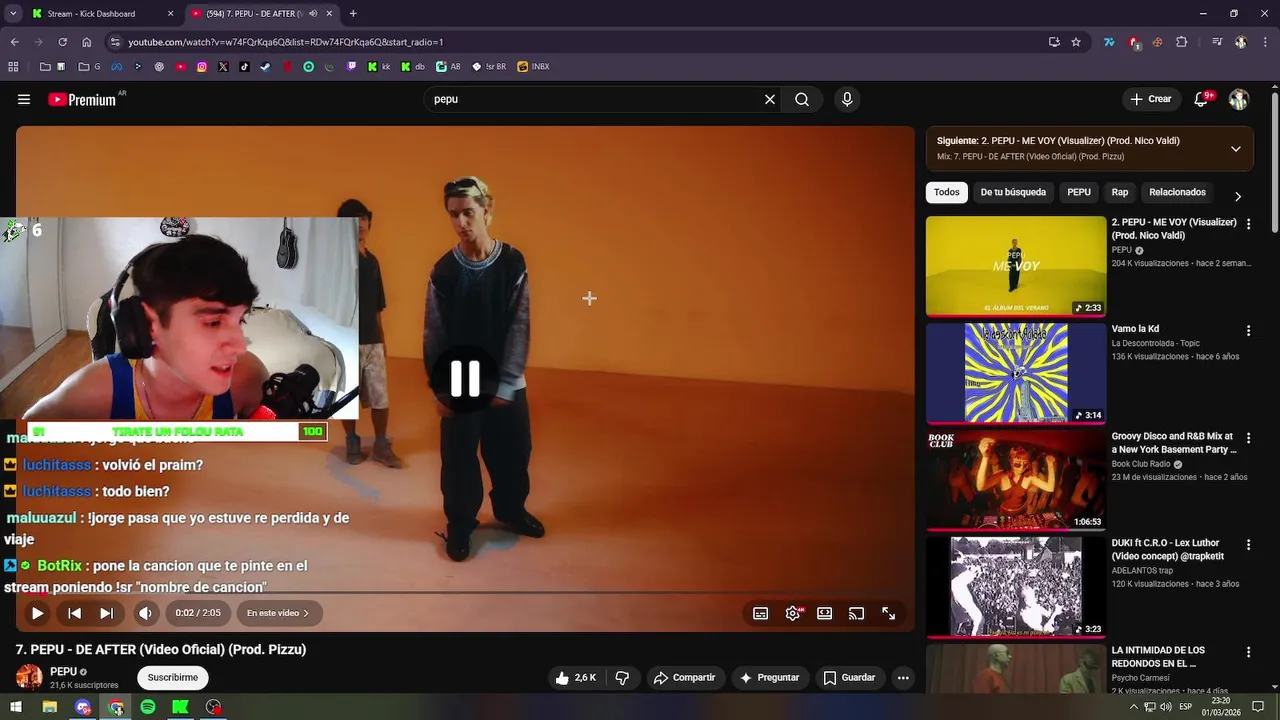Open the Instagram bookmark
This screenshot has width=1280, height=720.
[x=202, y=67]
